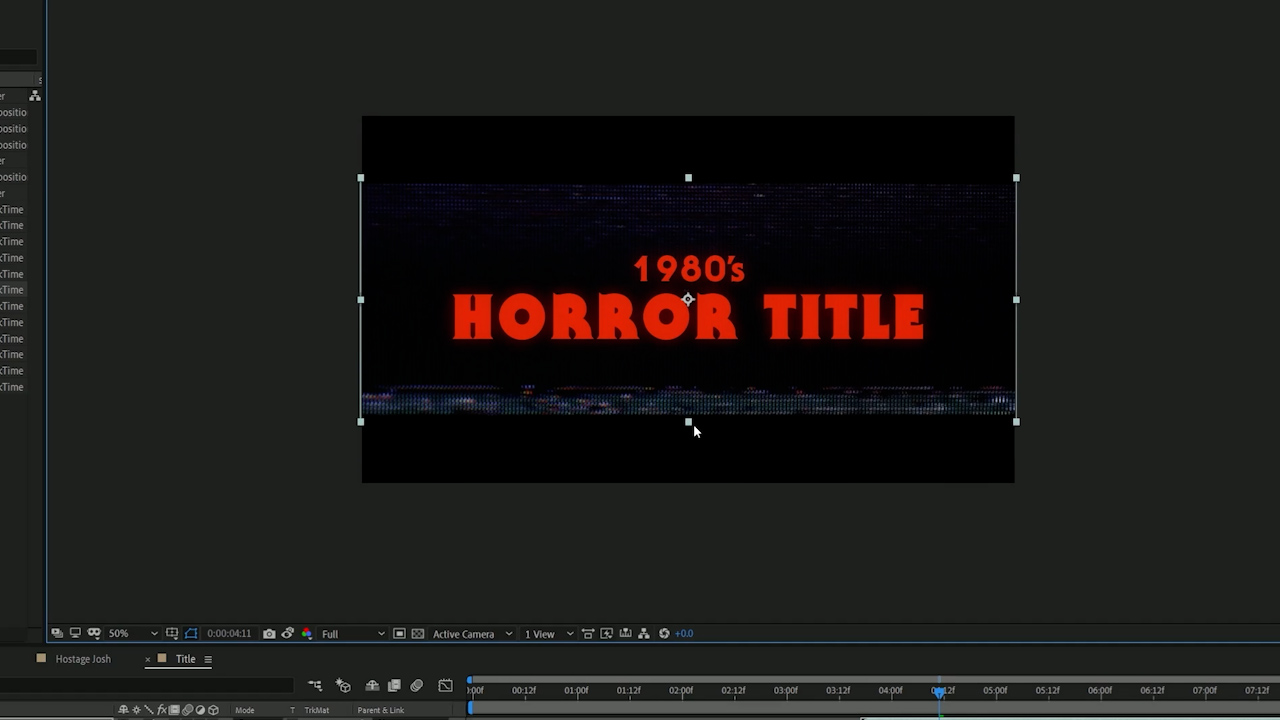Click the TrkMat column header
Viewport: 1280px width, 720px height.
click(x=317, y=710)
